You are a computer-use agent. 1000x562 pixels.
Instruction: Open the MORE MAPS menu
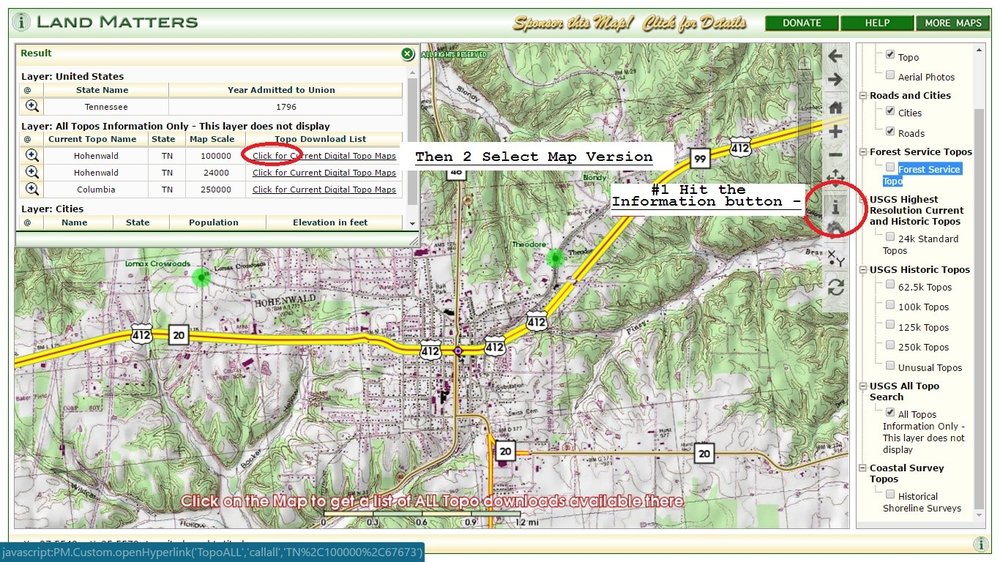953,23
